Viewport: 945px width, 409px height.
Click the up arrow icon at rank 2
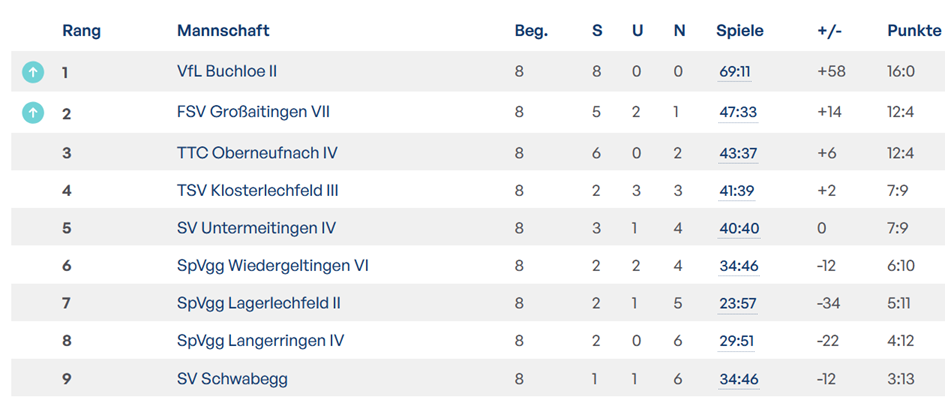[33, 113]
